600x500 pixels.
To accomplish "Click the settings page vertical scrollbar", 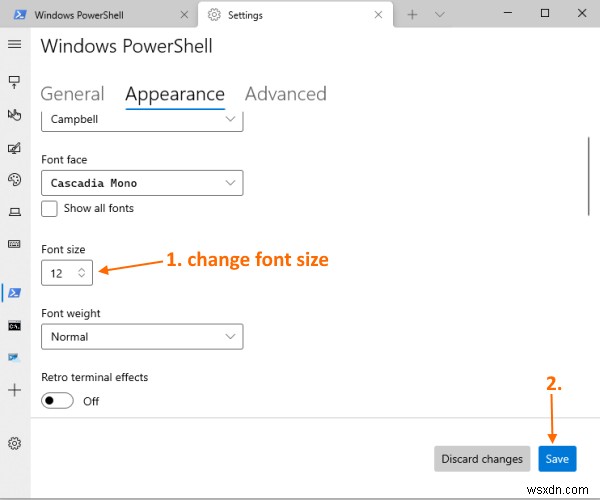I will (589, 176).
